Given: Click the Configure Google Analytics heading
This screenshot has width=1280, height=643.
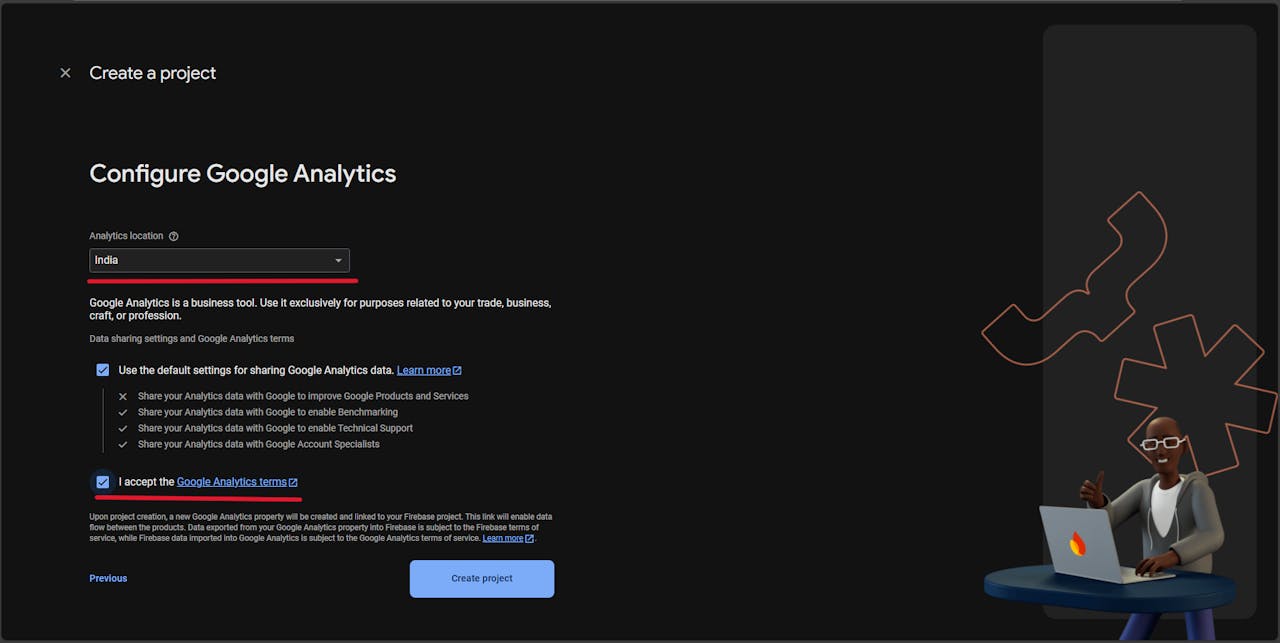Looking at the screenshot, I should pos(243,174).
